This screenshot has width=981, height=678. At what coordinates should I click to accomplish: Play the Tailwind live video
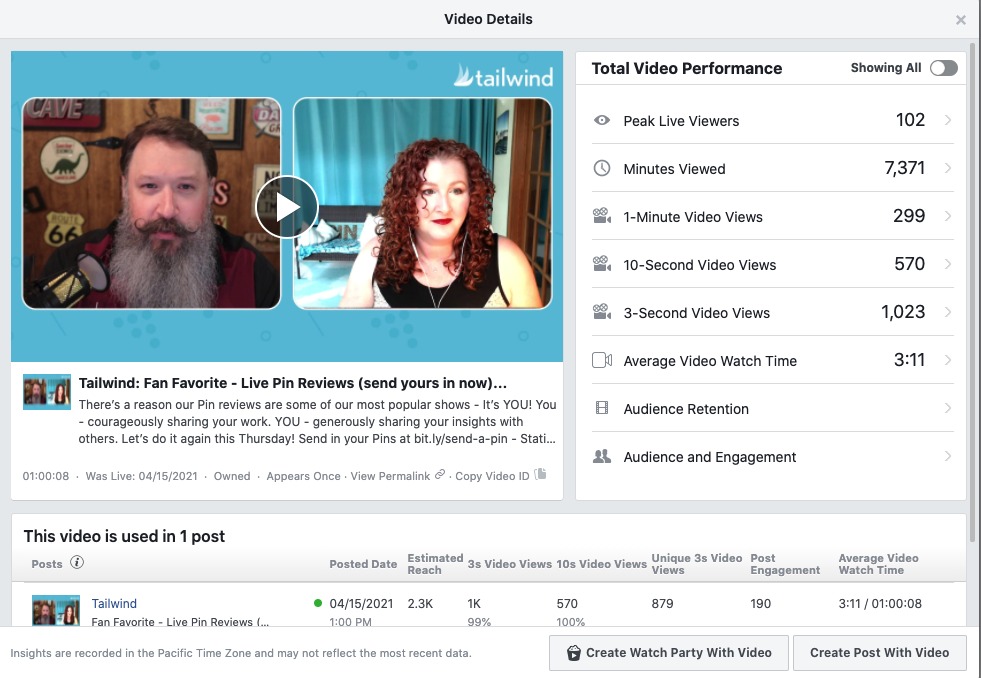(x=287, y=207)
